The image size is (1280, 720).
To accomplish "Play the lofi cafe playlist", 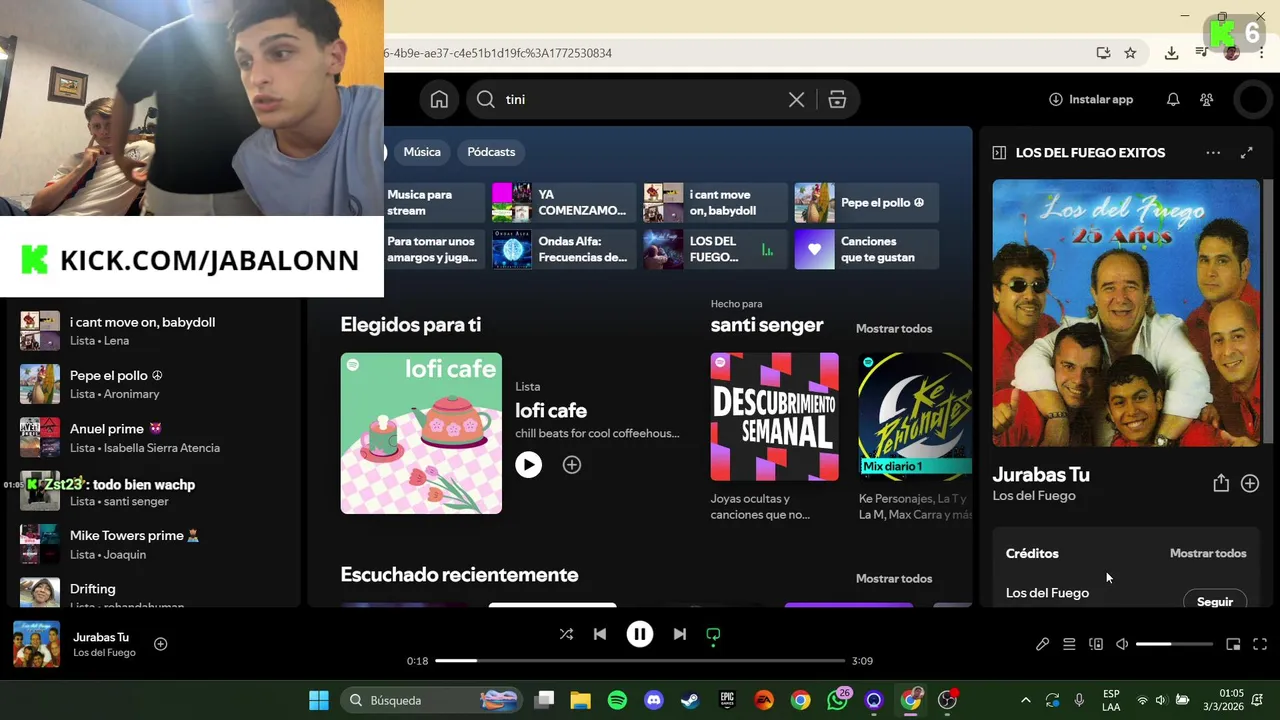I will point(528,464).
